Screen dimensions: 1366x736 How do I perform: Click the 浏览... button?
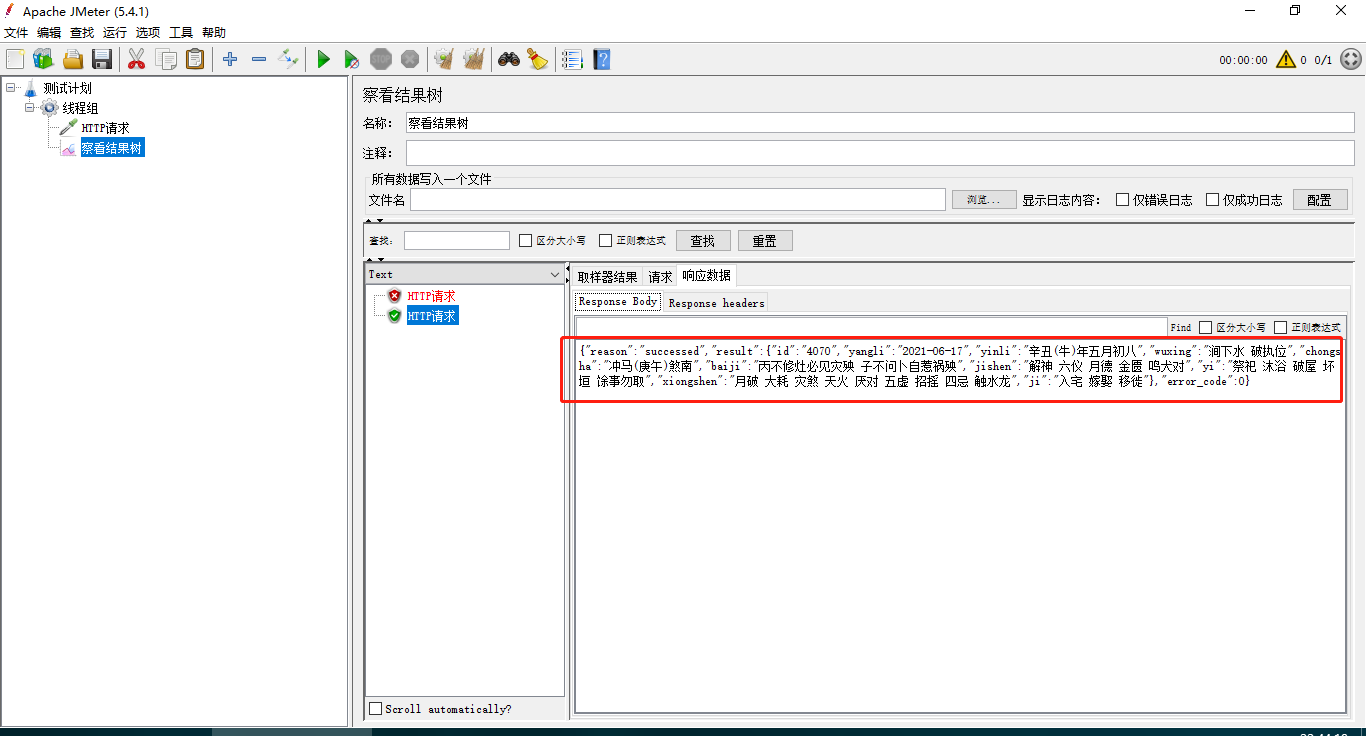[984, 199]
